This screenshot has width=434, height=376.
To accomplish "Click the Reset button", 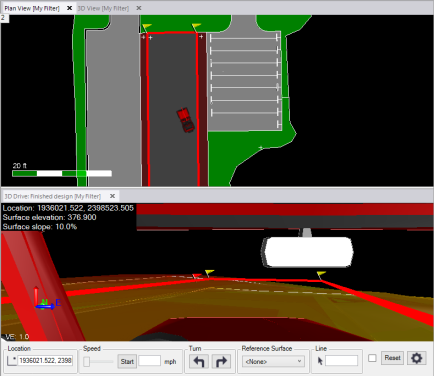I will coord(392,358).
